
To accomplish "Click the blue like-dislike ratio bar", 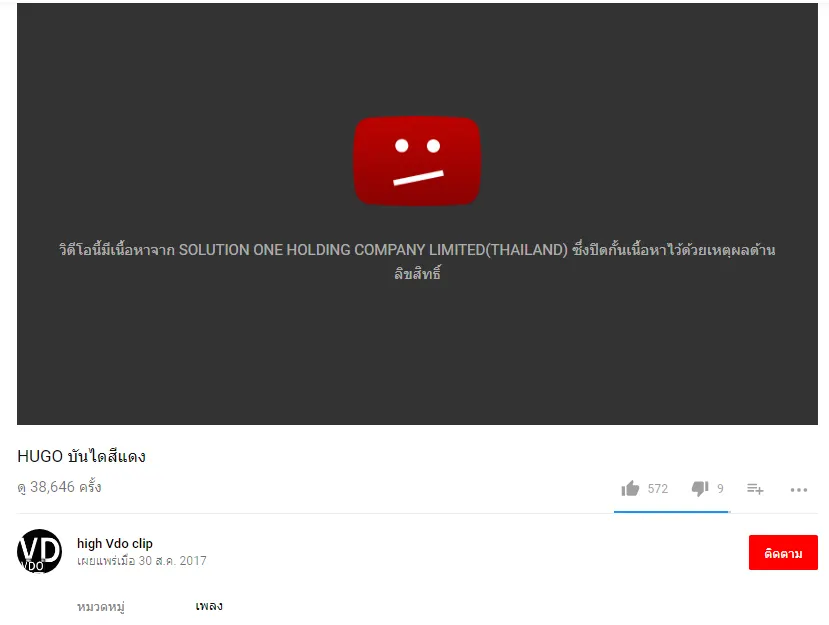I will tap(671, 512).
